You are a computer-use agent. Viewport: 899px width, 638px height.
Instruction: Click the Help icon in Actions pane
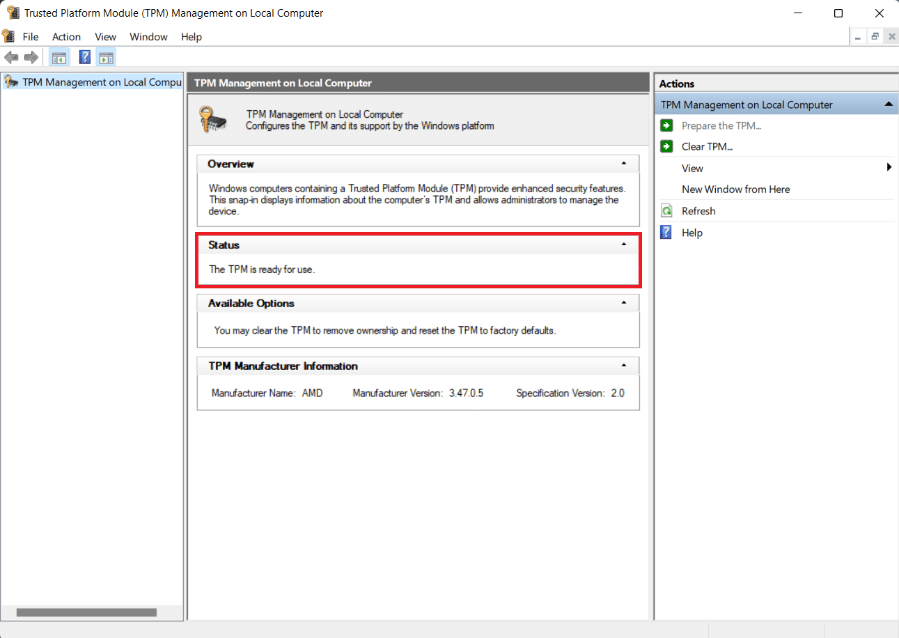[x=667, y=233]
